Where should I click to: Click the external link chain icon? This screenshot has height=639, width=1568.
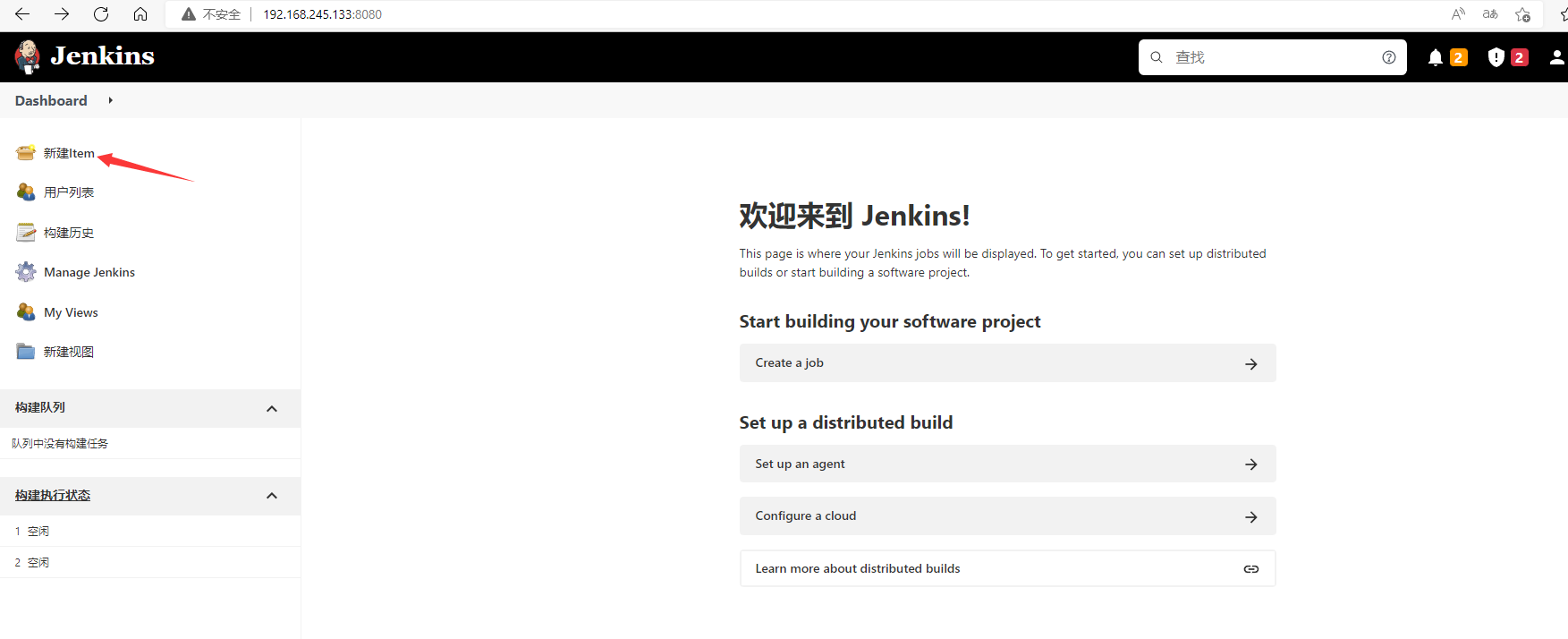point(1251,569)
